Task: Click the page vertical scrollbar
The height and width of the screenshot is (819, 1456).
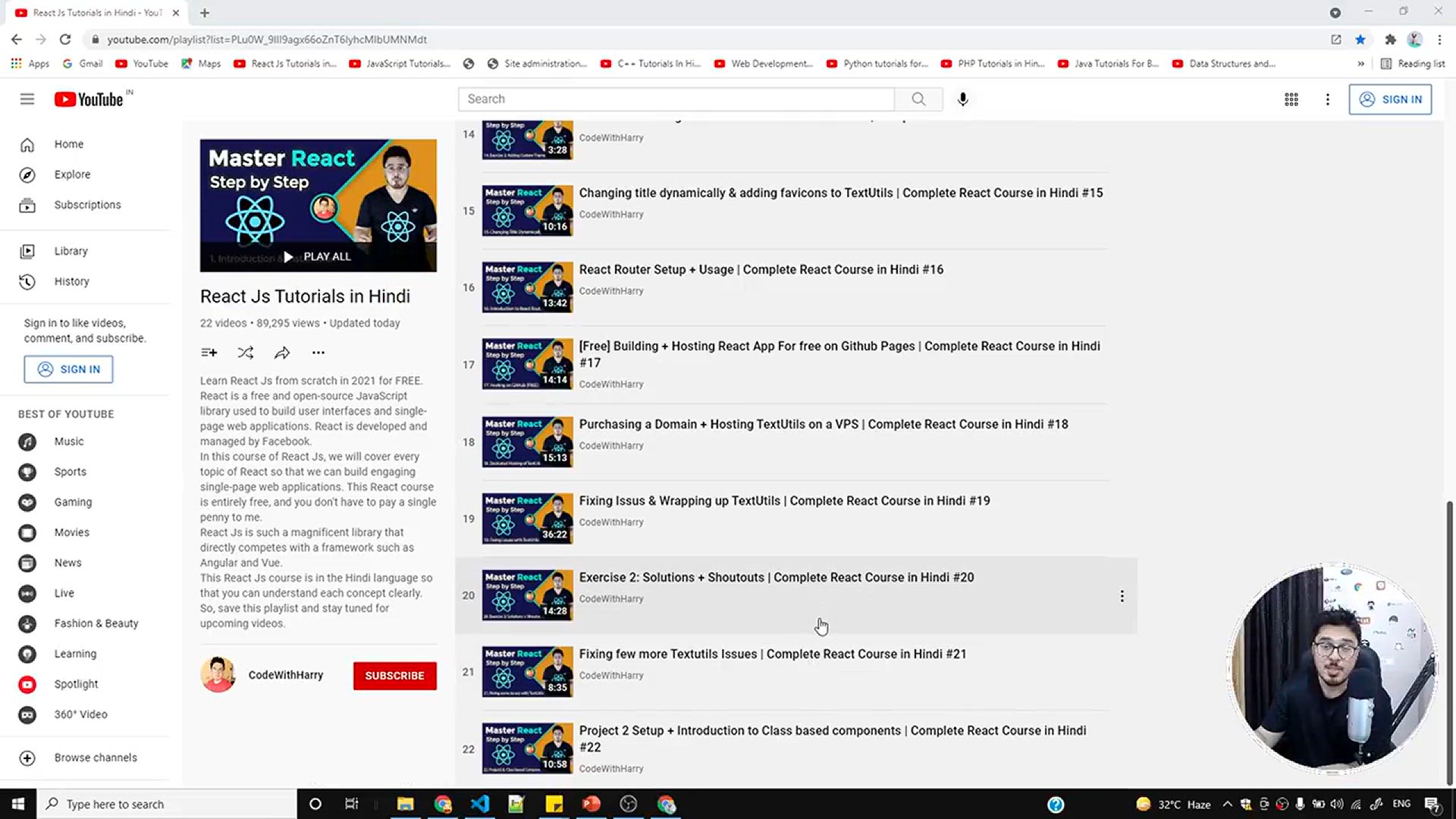Action: click(x=1450, y=643)
